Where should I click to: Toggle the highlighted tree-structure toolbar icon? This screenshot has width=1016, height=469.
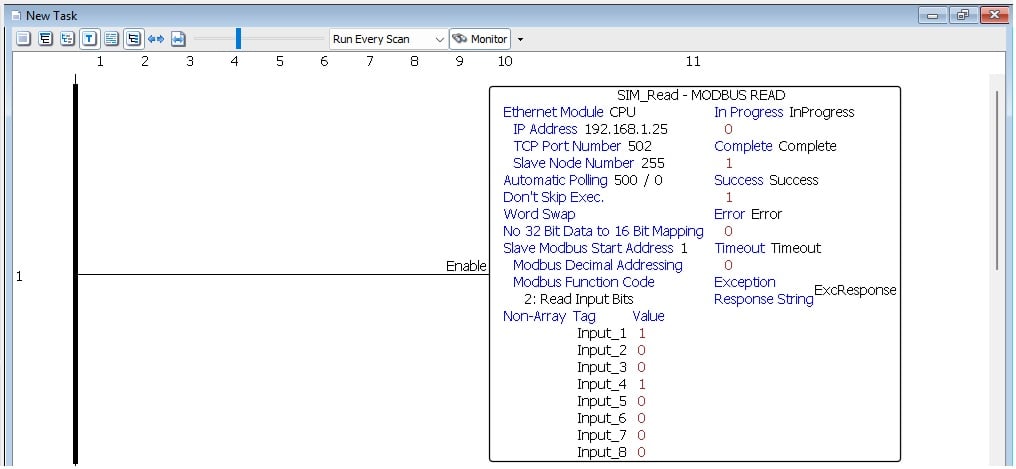[x=133, y=39]
